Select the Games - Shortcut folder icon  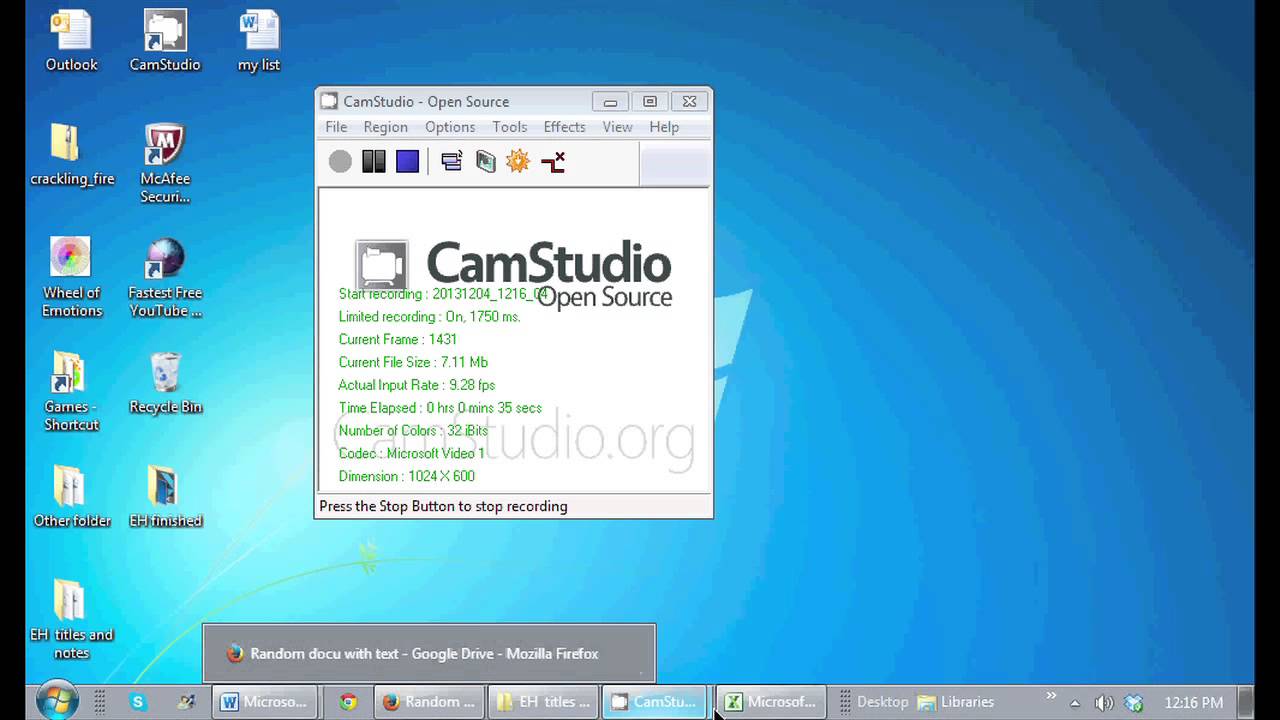click(71, 391)
